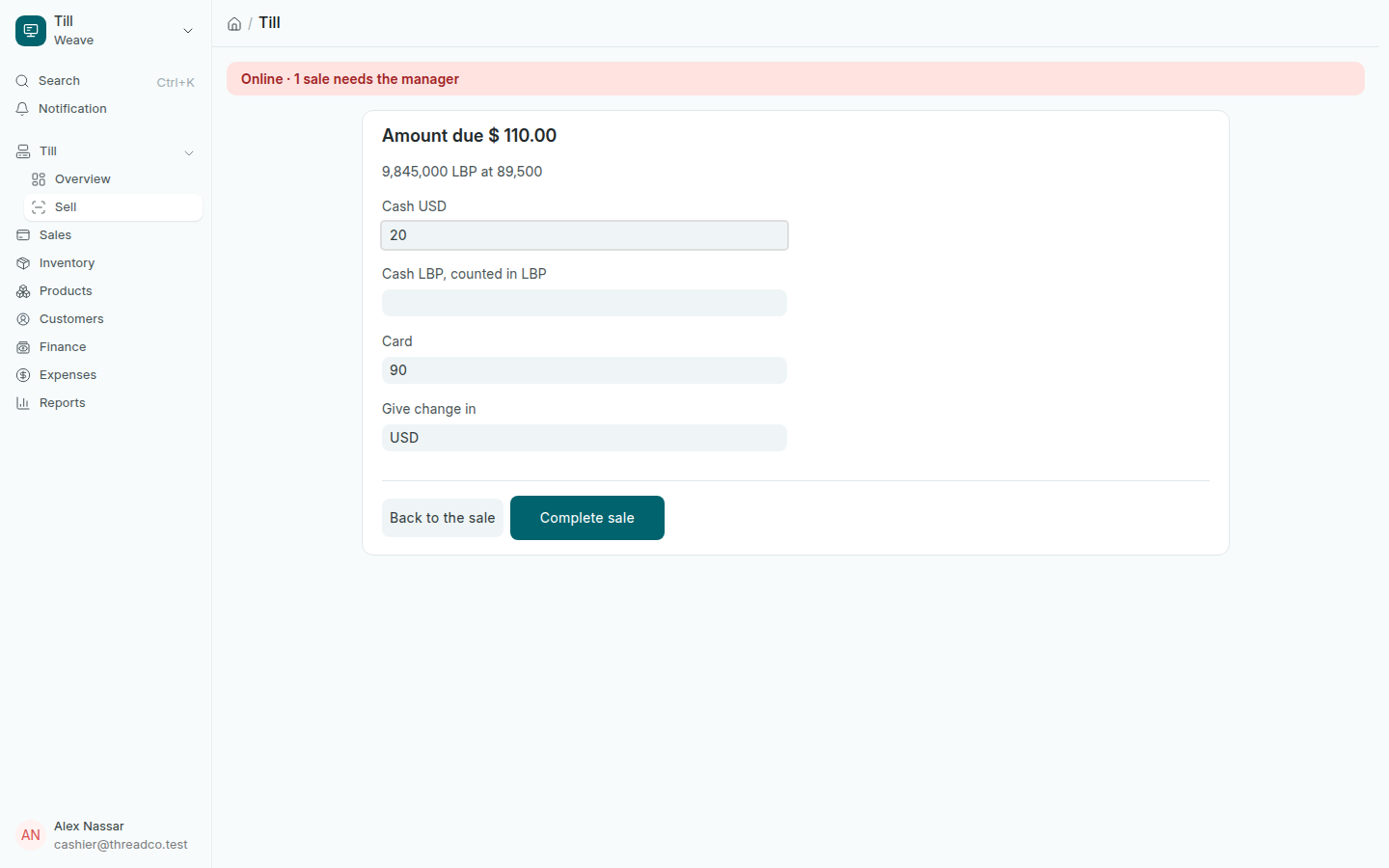Image resolution: width=1389 pixels, height=868 pixels.
Task: Open the Give change in dropdown
Action: [x=585, y=438]
